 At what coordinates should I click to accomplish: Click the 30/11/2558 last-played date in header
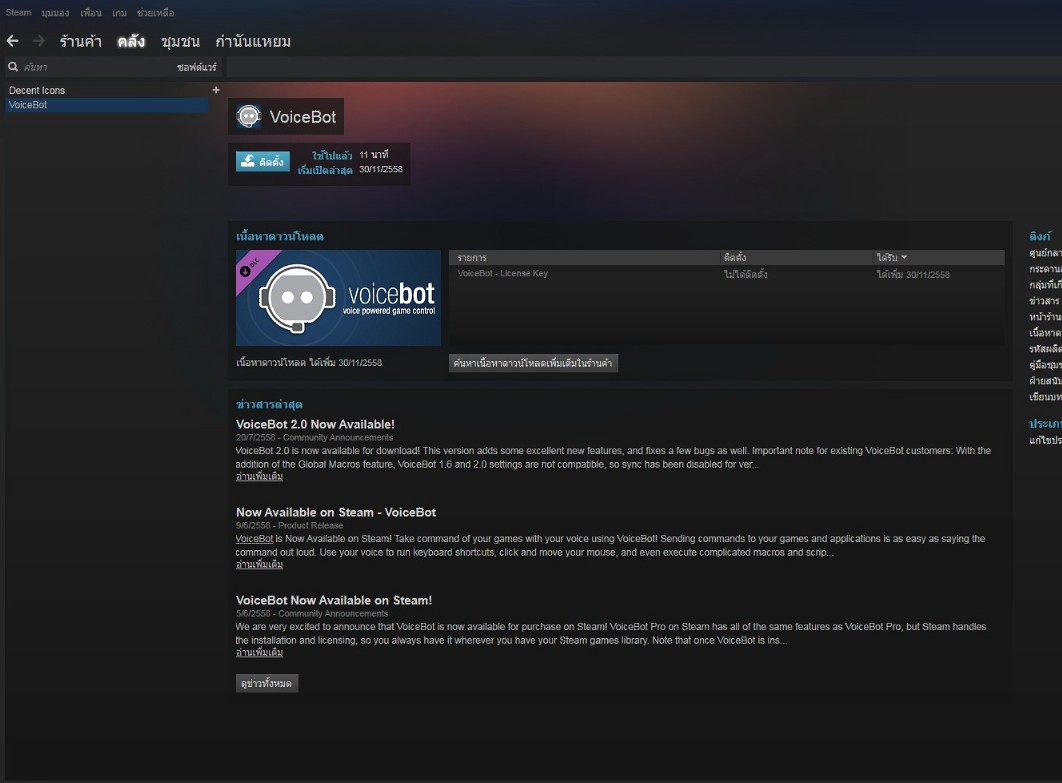[381, 169]
